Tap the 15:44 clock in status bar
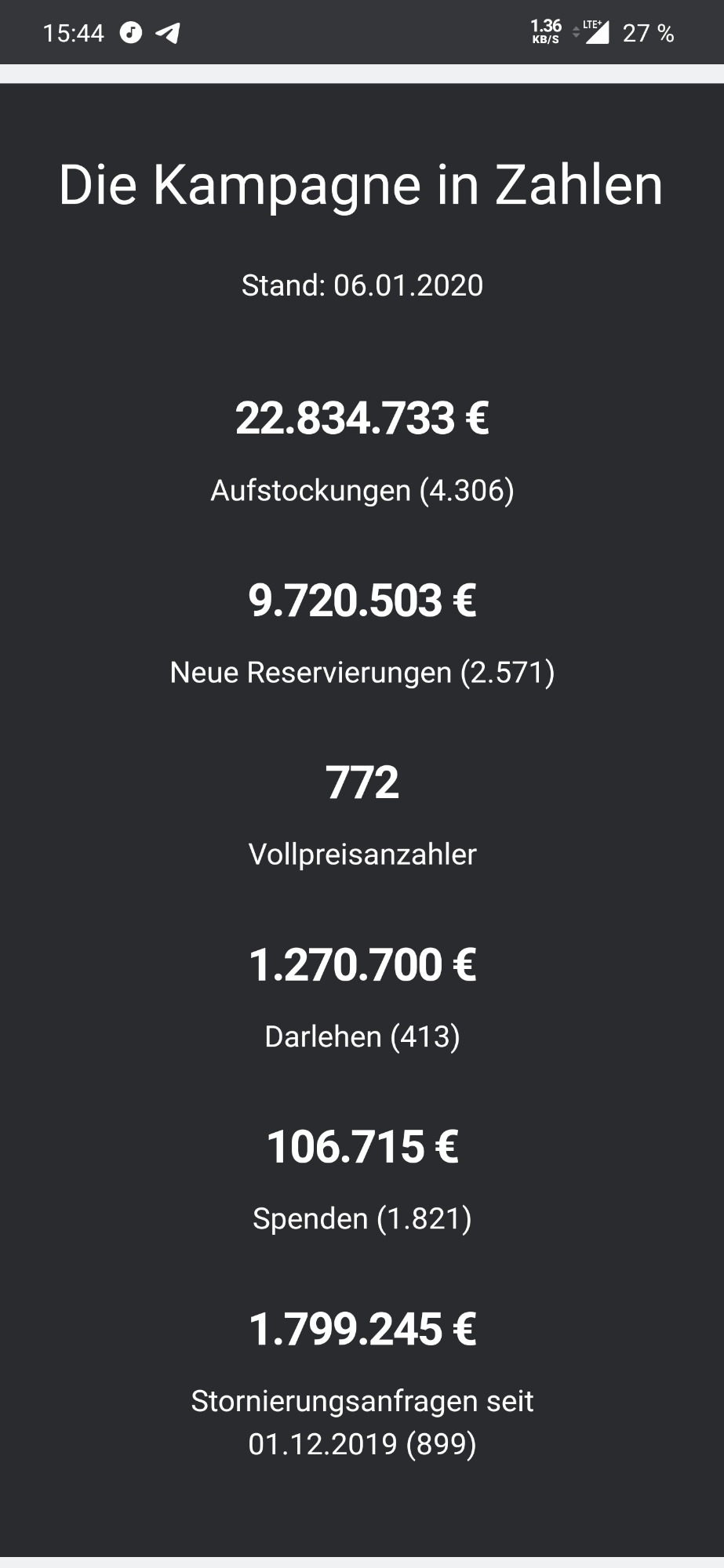 (x=74, y=33)
